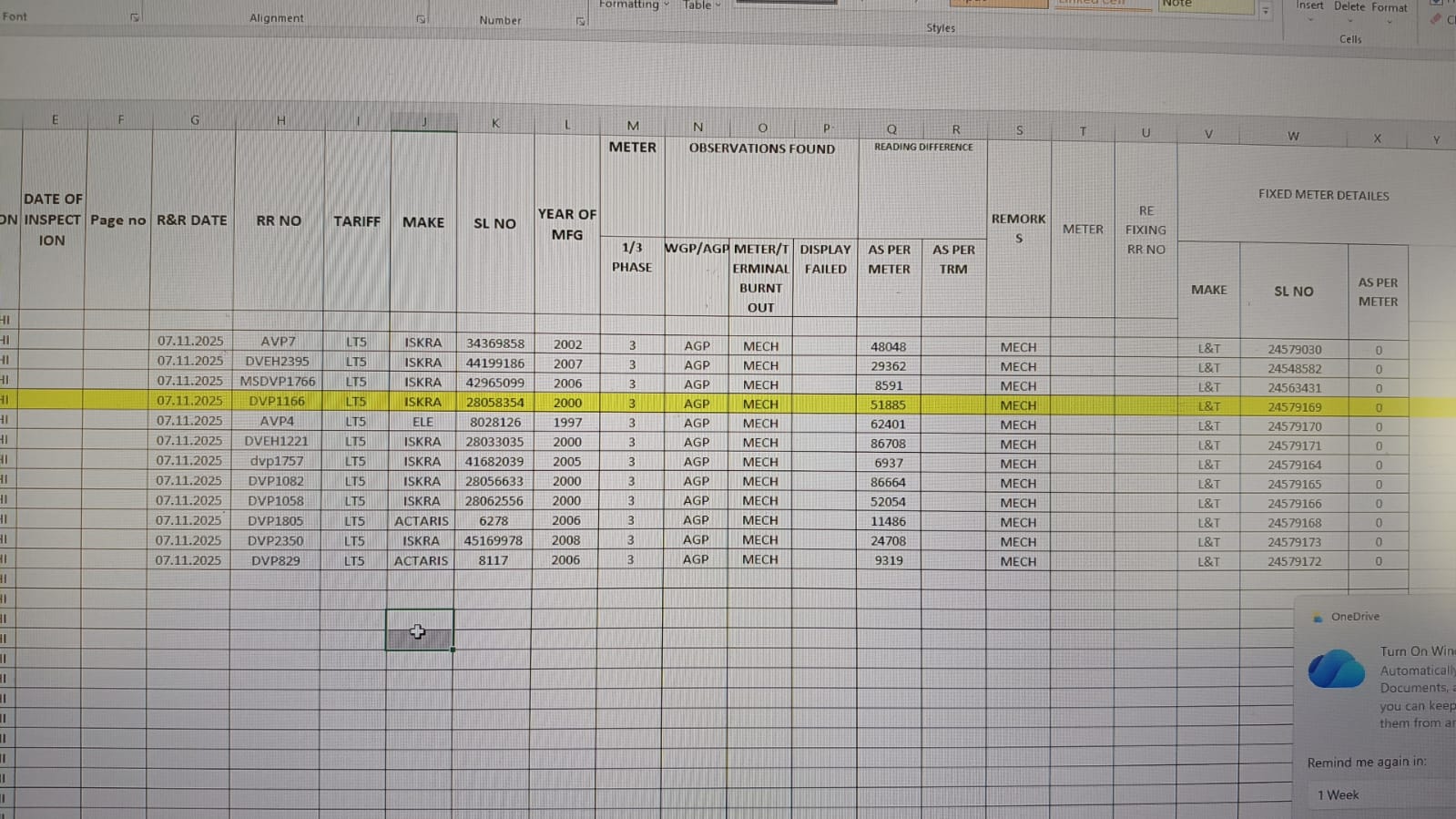
Task: Select column K header
Action: 495,123
